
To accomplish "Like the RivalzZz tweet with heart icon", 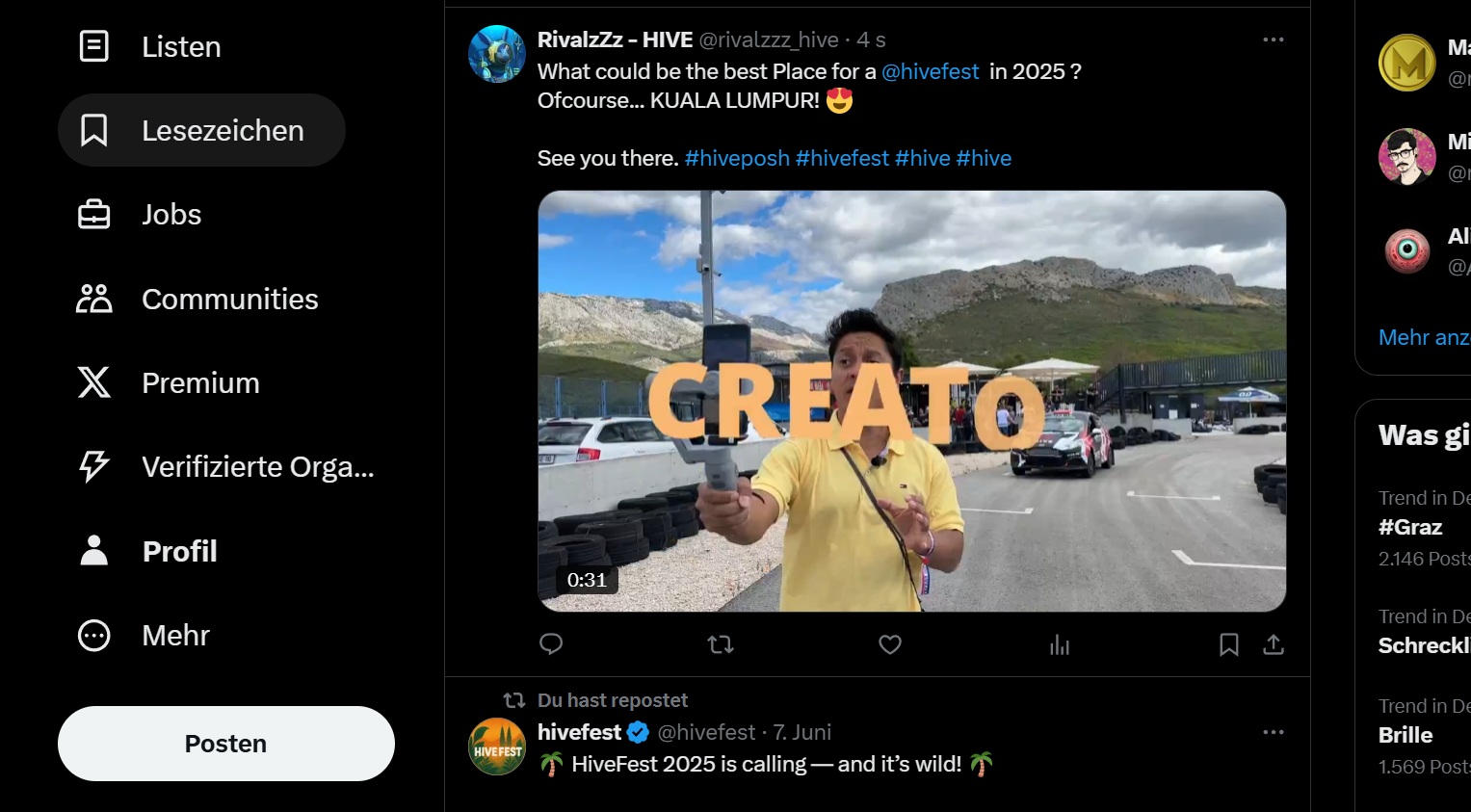I will 890,644.
